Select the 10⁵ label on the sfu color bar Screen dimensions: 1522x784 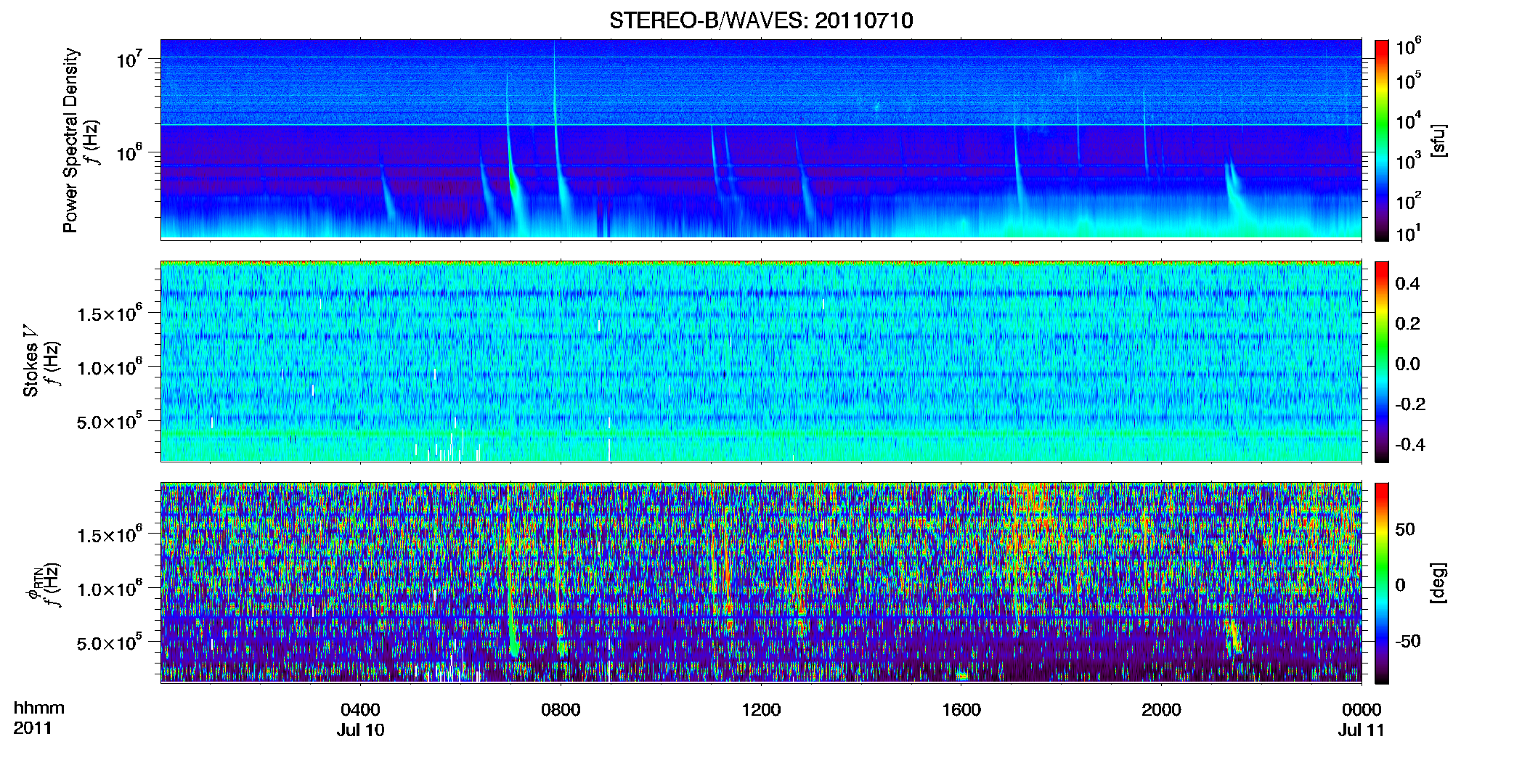click(x=1409, y=81)
